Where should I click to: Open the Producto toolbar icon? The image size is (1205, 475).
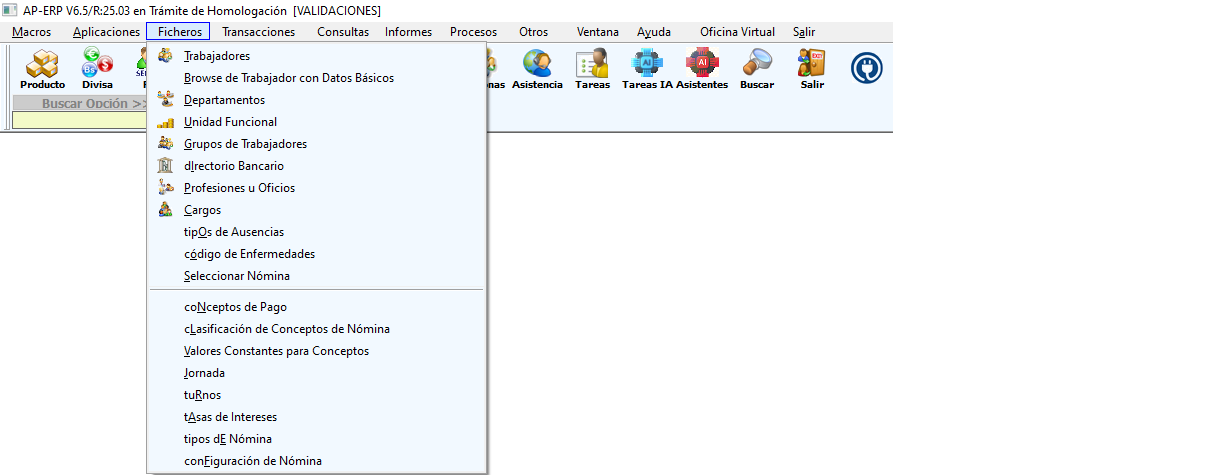42,69
